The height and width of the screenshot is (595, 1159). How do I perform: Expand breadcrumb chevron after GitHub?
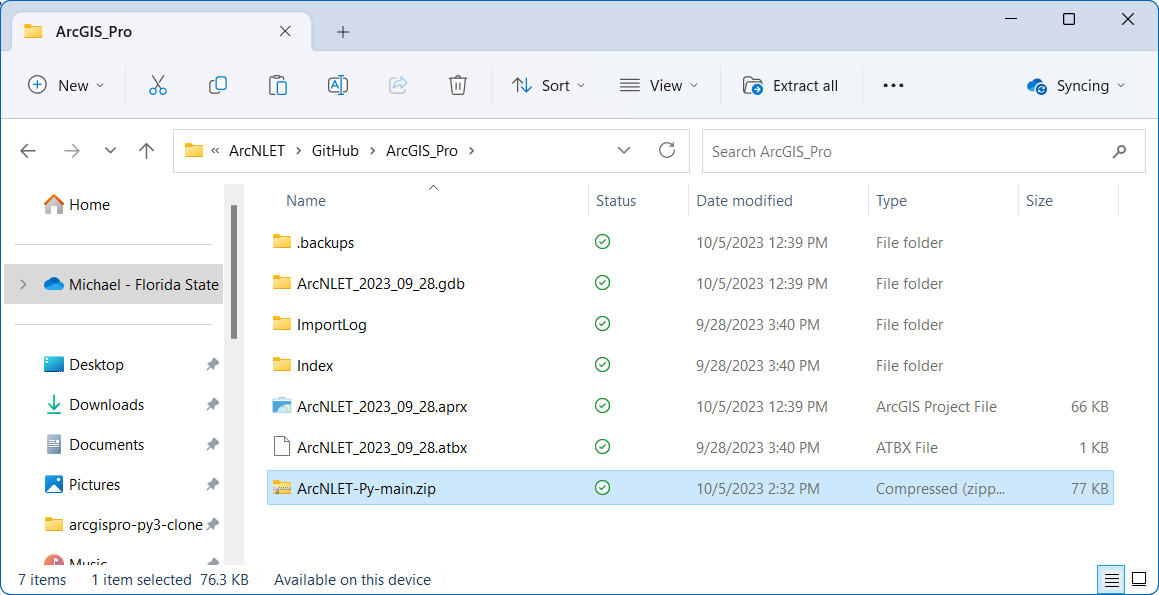(373, 152)
